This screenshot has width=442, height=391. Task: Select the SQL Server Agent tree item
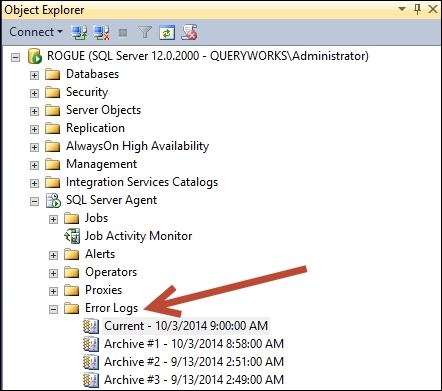pos(111,200)
